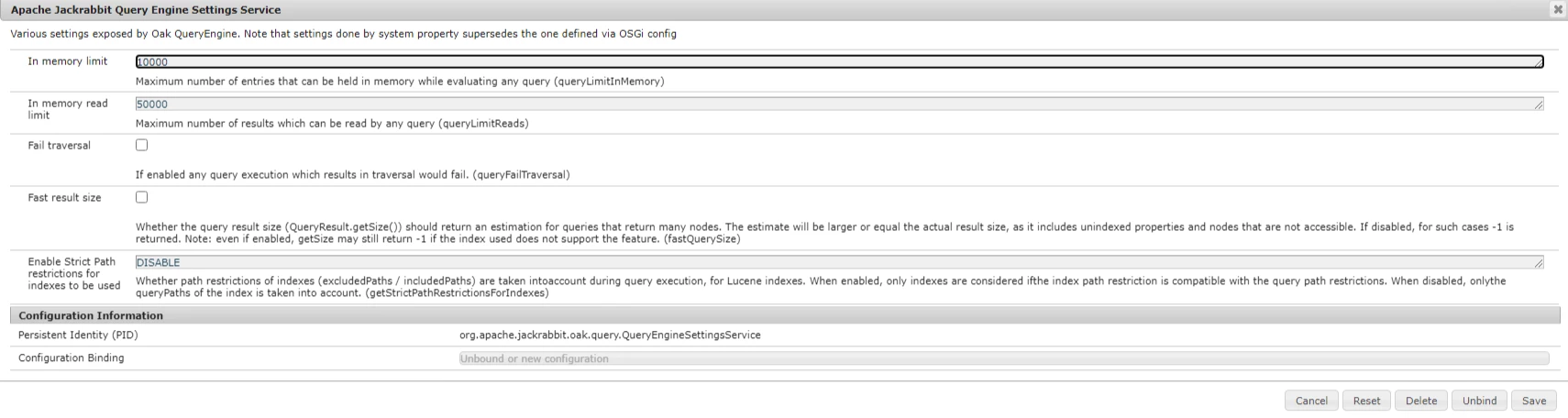
Task: Click the Unbind button
Action: (1479, 401)
